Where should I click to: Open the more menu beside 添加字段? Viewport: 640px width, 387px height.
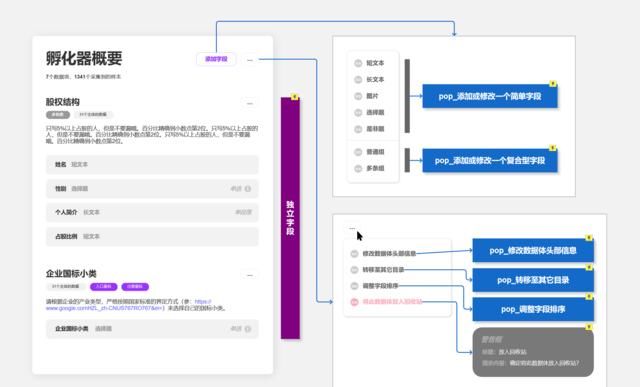(x=250, y=60)
